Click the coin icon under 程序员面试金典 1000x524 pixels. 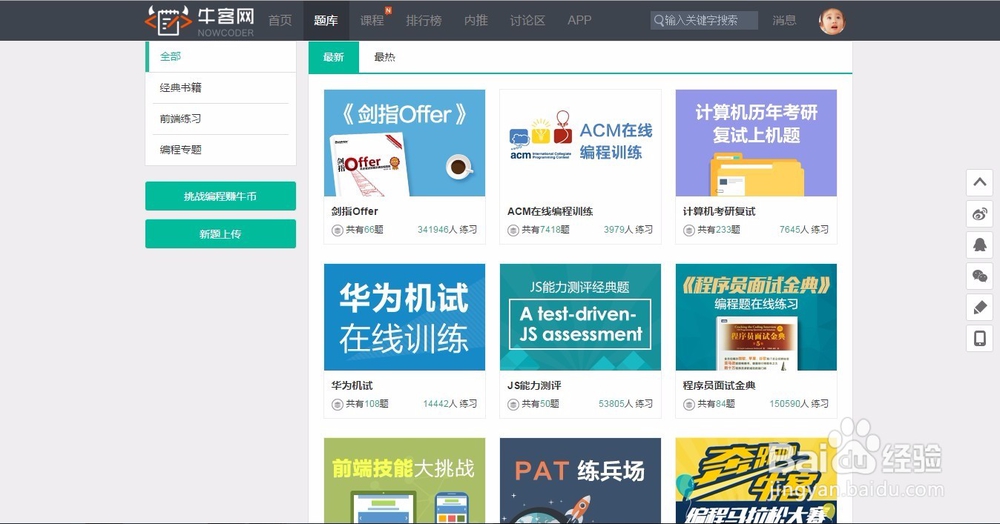tap(689, 404)
